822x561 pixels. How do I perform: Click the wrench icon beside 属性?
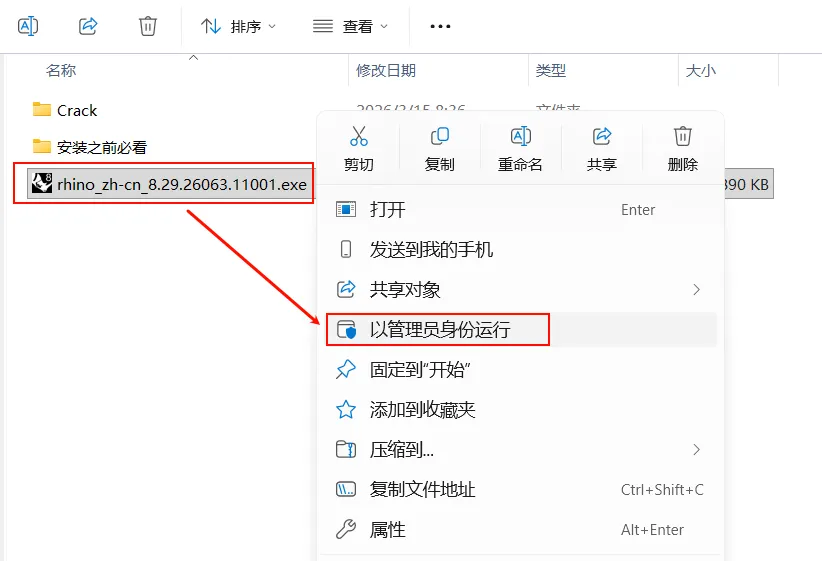346,530
